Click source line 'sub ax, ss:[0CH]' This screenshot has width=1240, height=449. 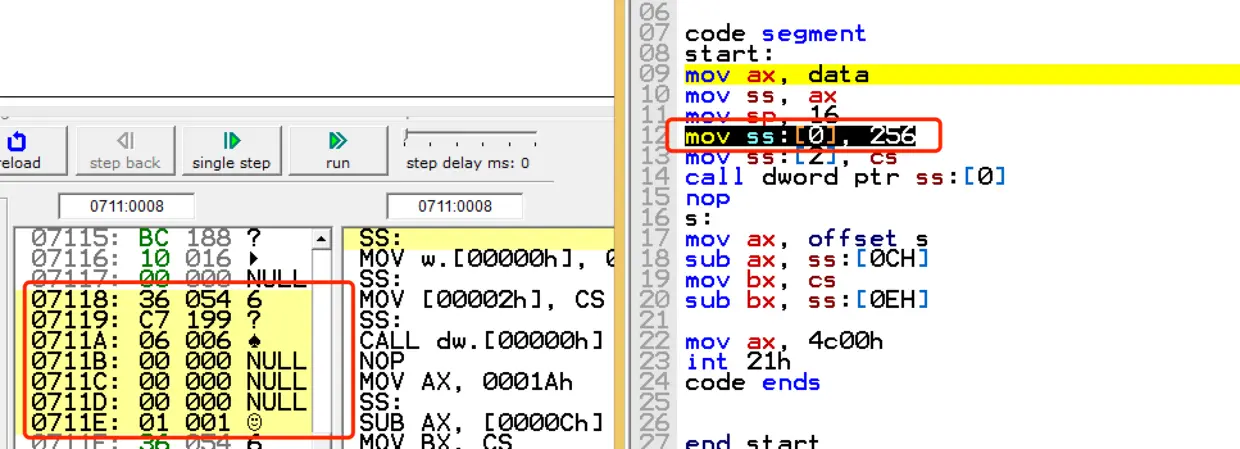806,259
